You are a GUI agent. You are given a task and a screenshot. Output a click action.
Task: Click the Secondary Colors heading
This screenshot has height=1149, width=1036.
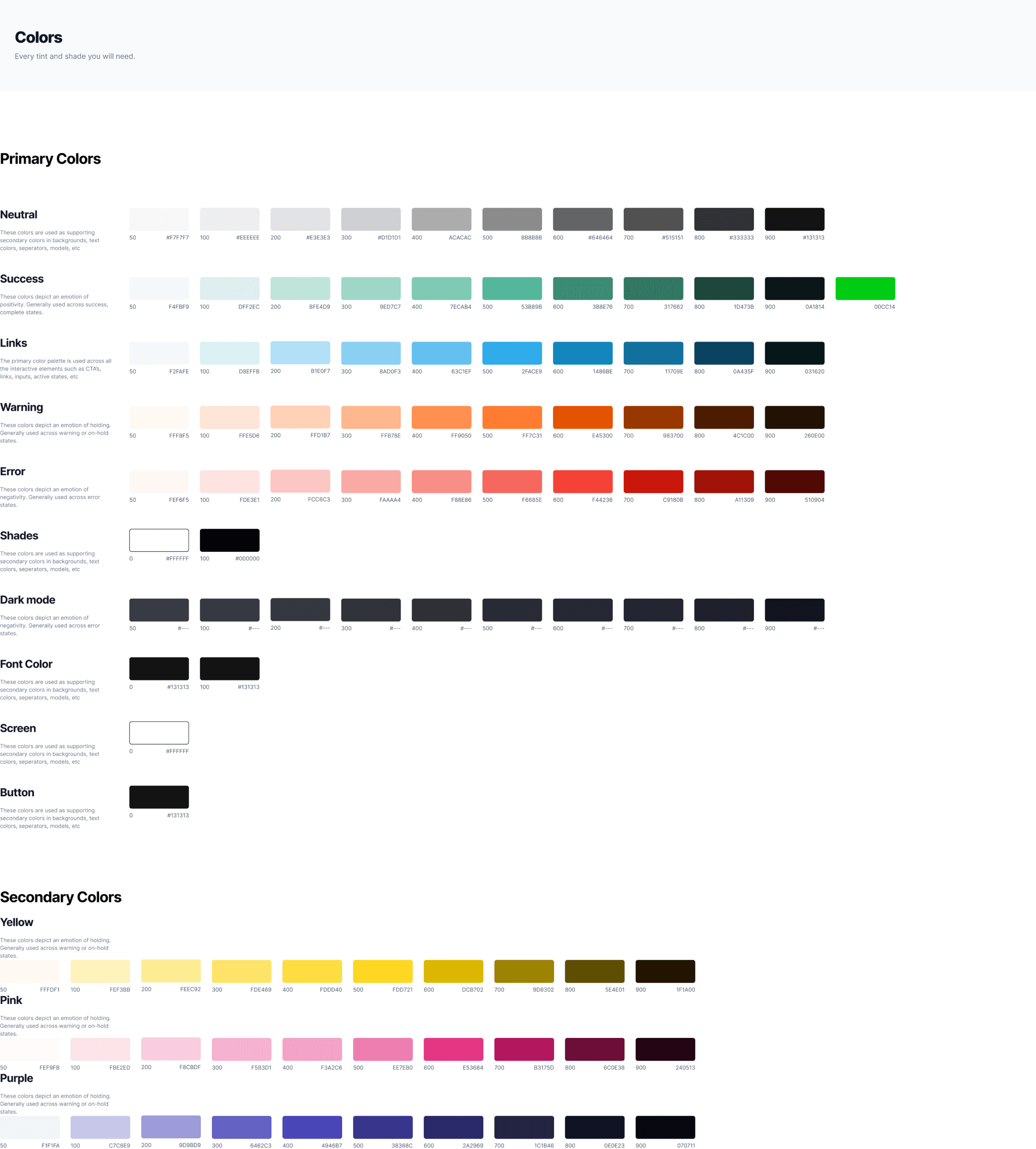click(60, 897)
